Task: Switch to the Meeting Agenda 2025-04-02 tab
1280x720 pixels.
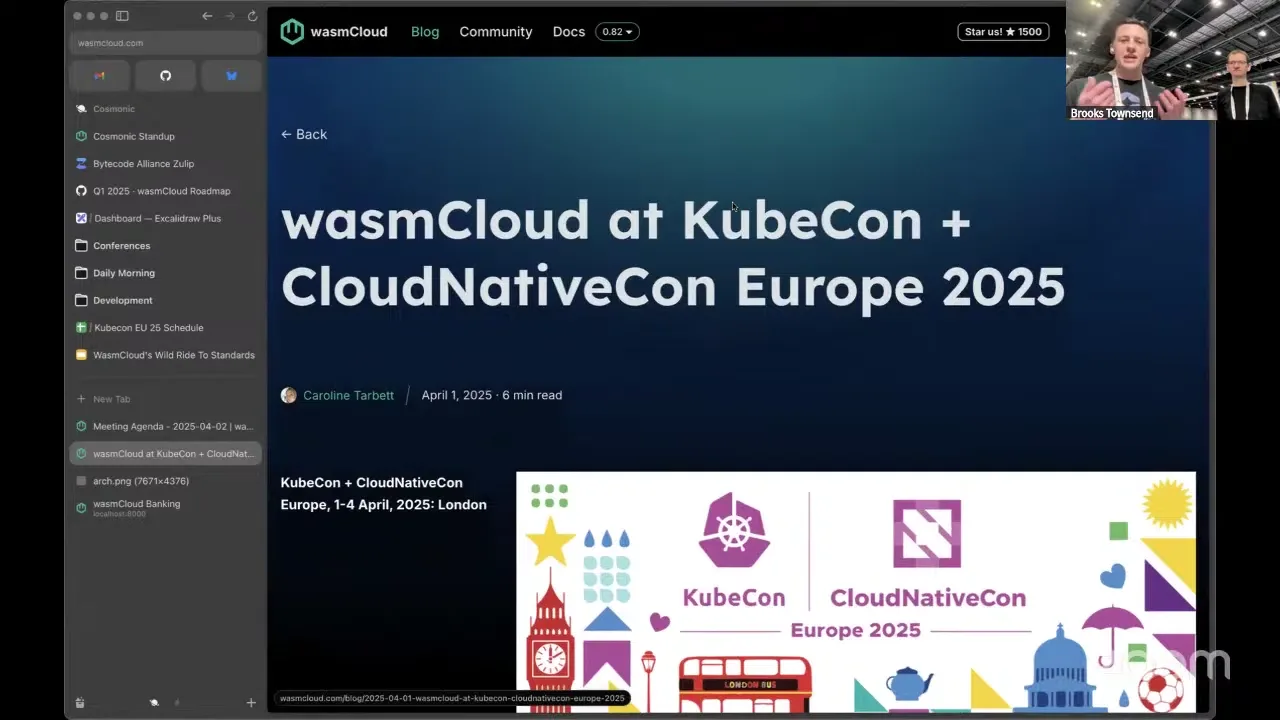Action: (x=166, y=426)
